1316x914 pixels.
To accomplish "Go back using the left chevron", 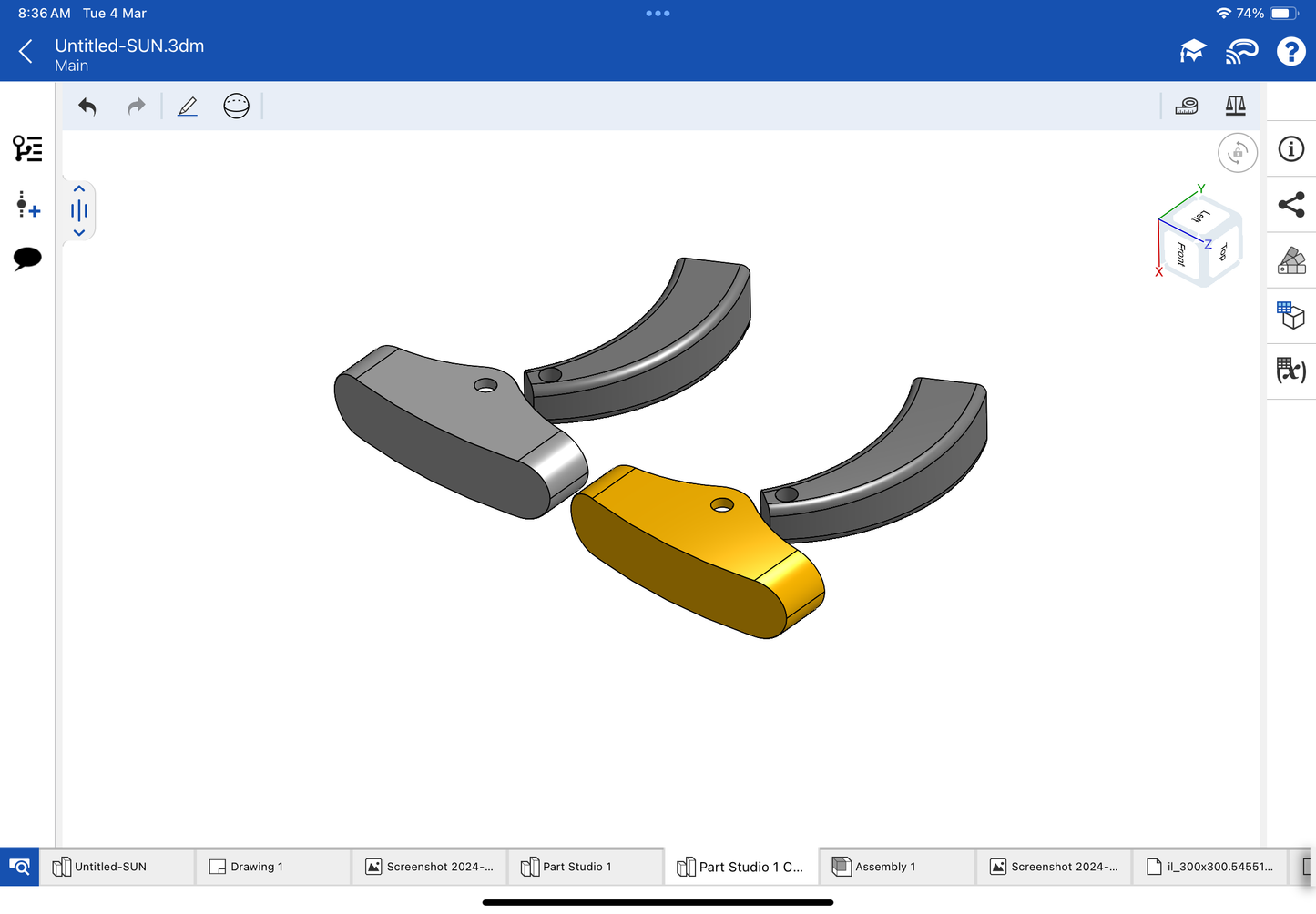I will (x=26, y=52).
